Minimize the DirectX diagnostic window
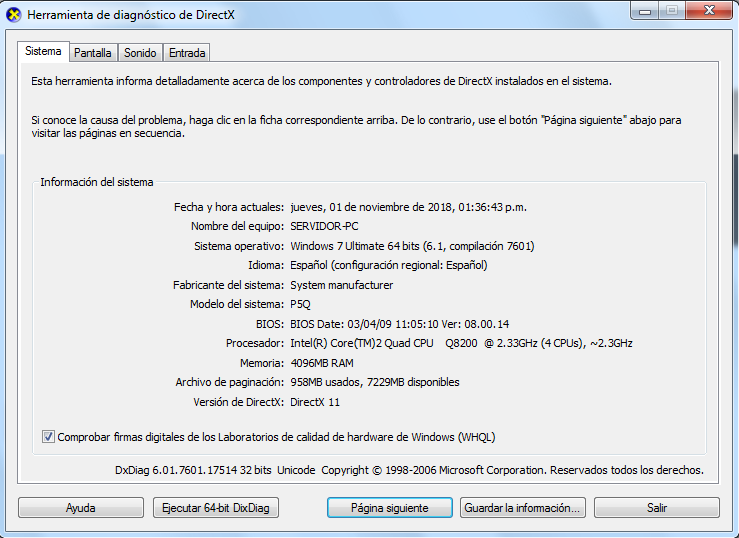 [642, 12]
